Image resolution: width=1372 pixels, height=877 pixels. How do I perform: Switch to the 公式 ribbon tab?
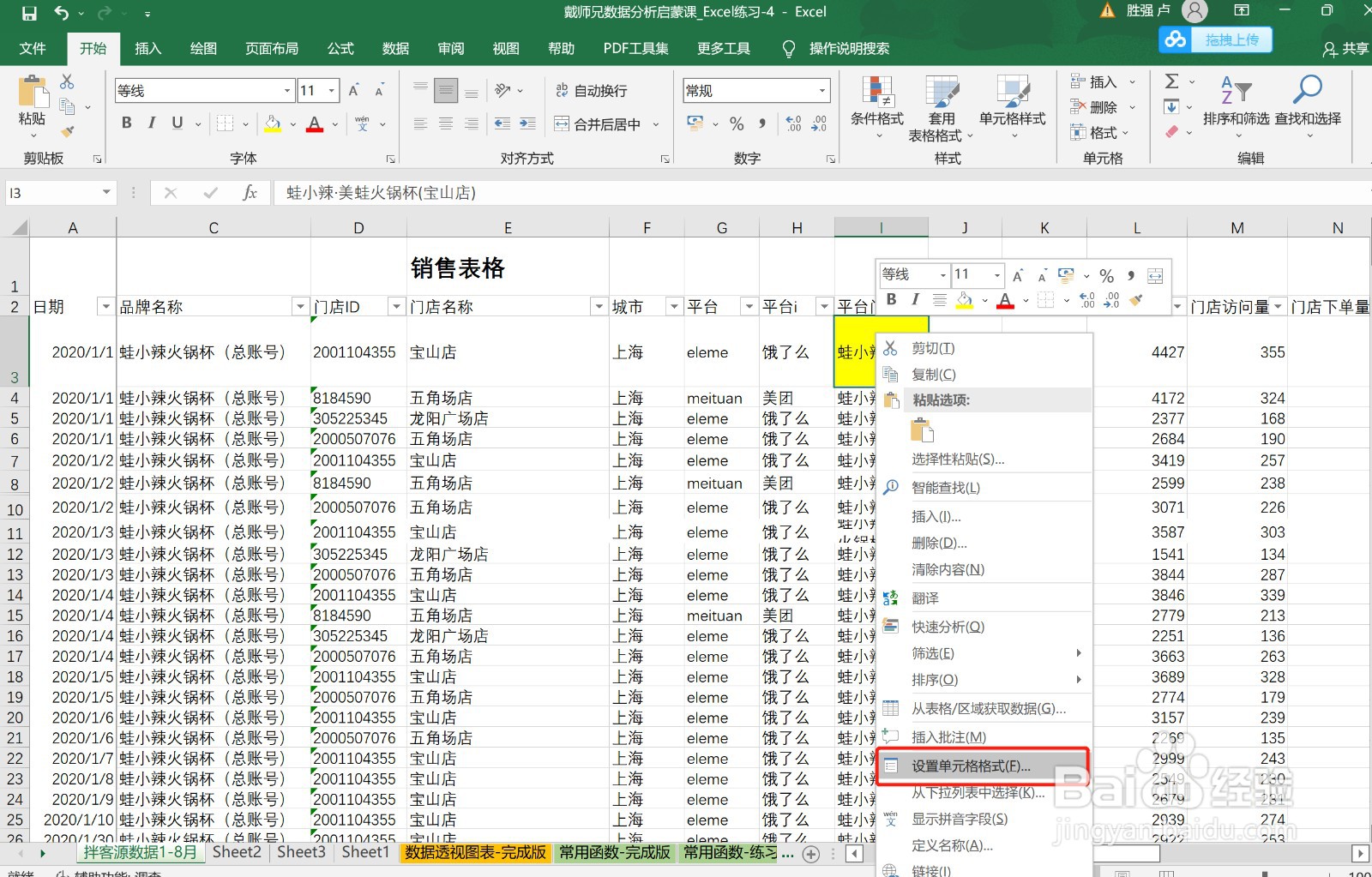(340, 49)
